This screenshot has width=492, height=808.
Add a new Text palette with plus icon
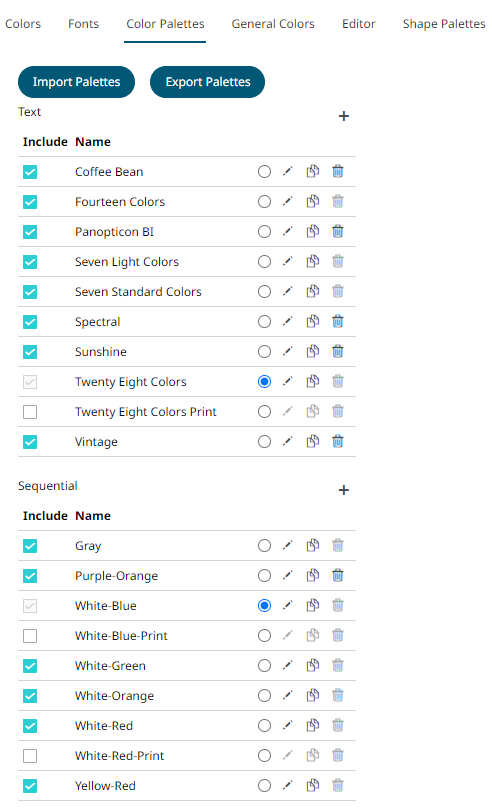click(344, 116)
